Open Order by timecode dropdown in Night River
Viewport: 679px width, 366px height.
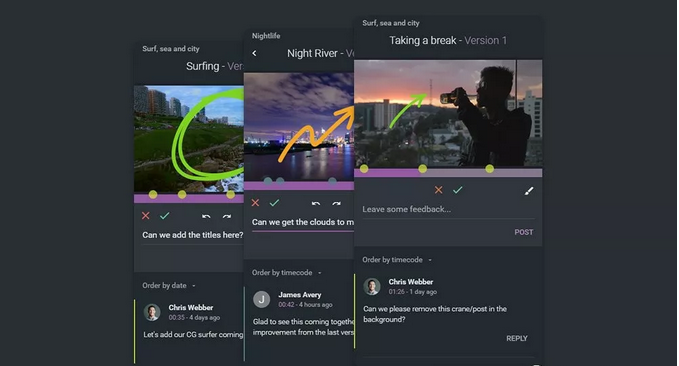(287, 272)
